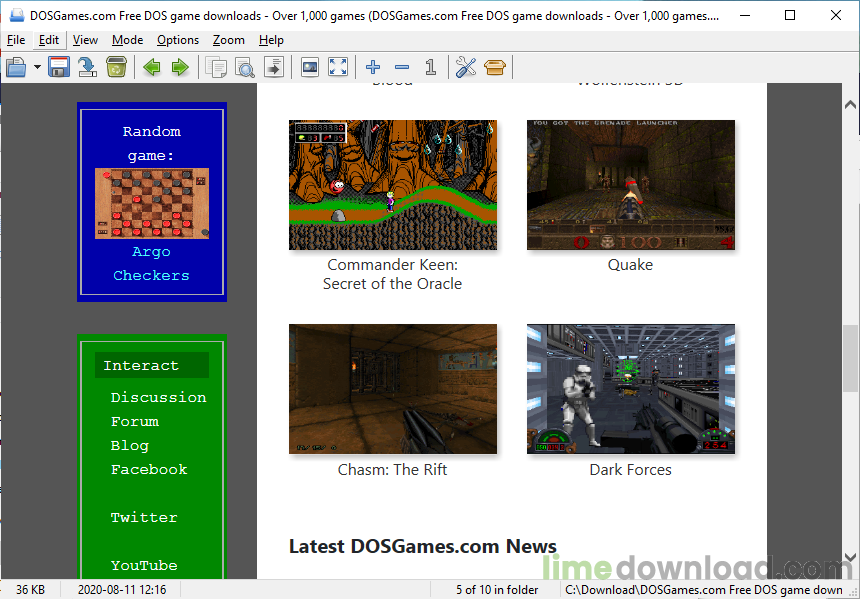Click the scroll up arrow of the scrollbar
This screenshot has width=860, height=599.
coord(850,104)
